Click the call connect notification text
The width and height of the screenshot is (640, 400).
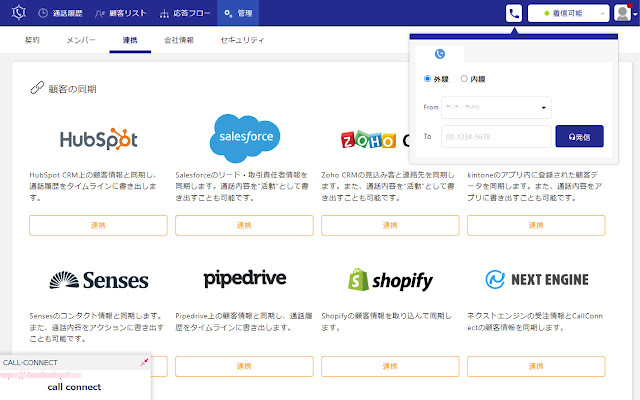(74, 387)
